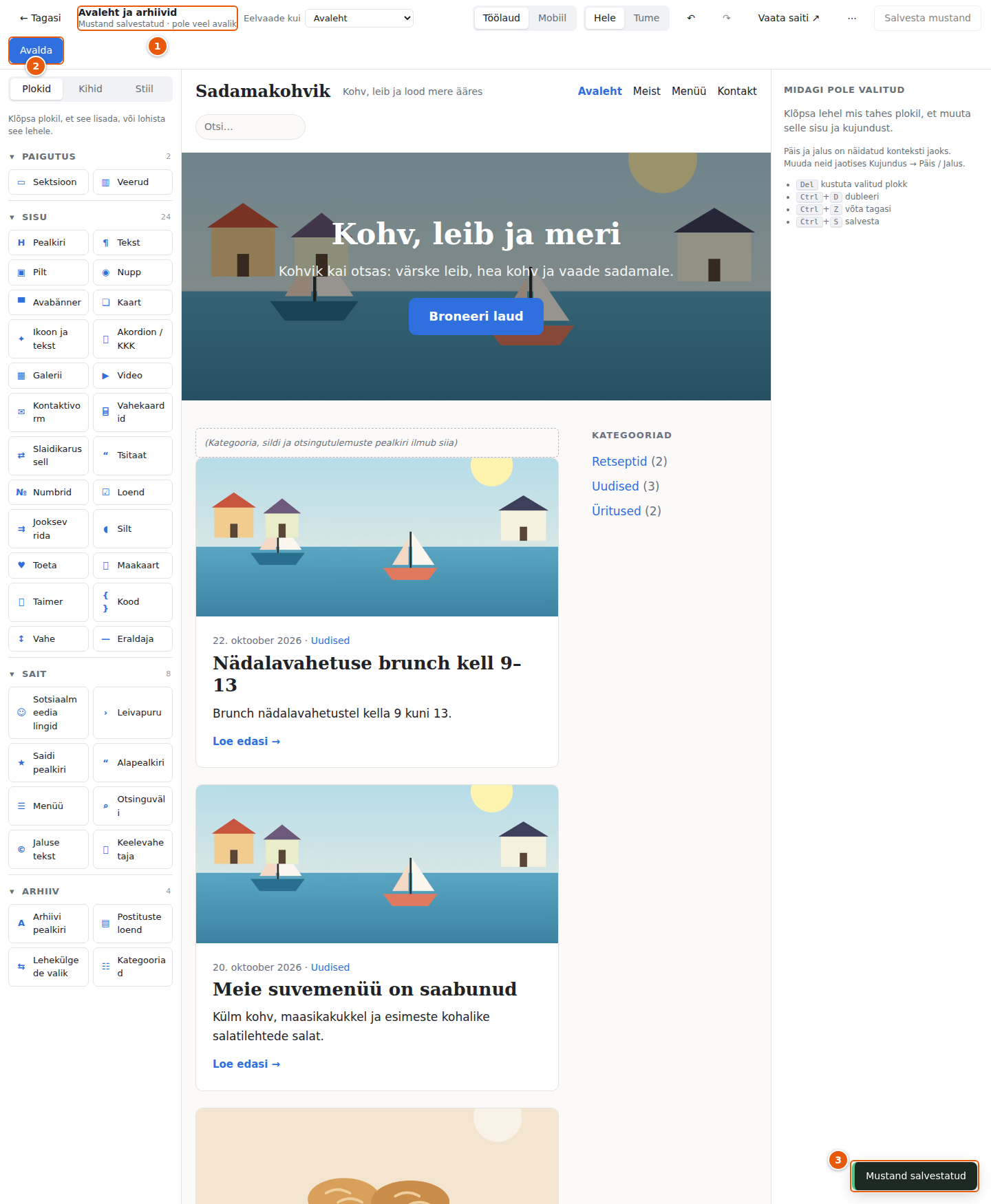Add the Galerii gallery block
Image resolution: width=991 pixels, height=1204 pixels.
tap(48, 376)
